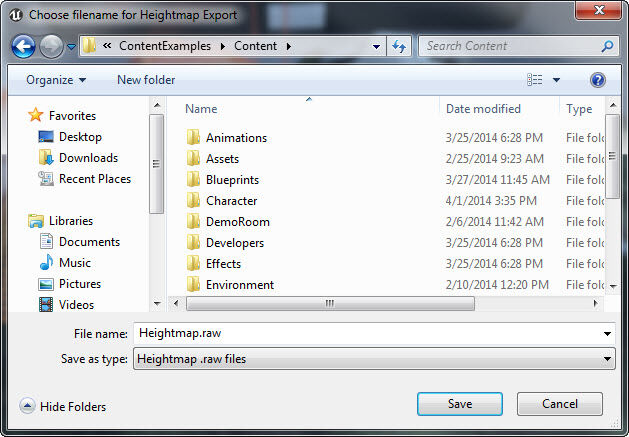This screenshot has width=629, height=437.
Task: Click the horizontal scrollbar left arrow
Action: (x=176, y=303)
